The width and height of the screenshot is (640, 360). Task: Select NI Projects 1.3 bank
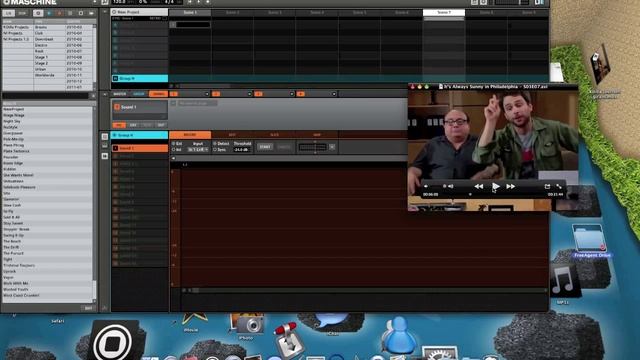(x=18, y=39)
